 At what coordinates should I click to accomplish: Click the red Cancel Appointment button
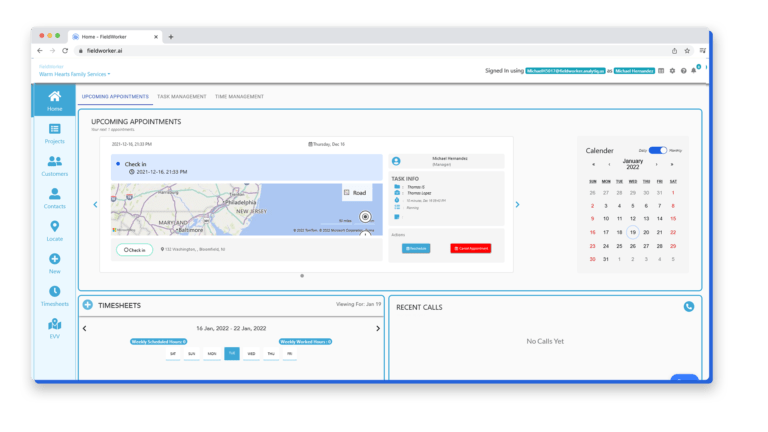pyautogui.click(x=470, y=248)
